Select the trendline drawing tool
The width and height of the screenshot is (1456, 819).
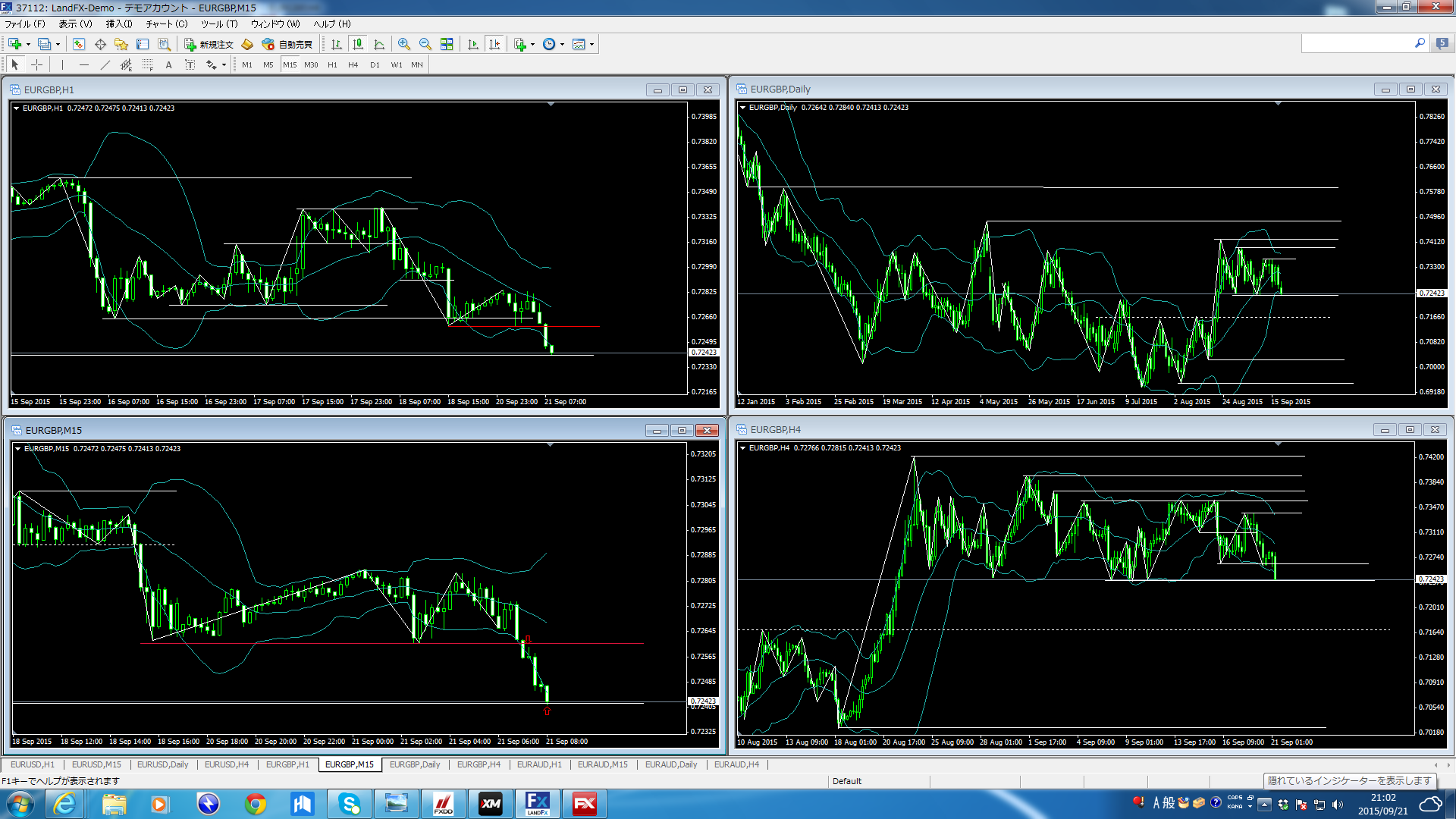point(105,64)
